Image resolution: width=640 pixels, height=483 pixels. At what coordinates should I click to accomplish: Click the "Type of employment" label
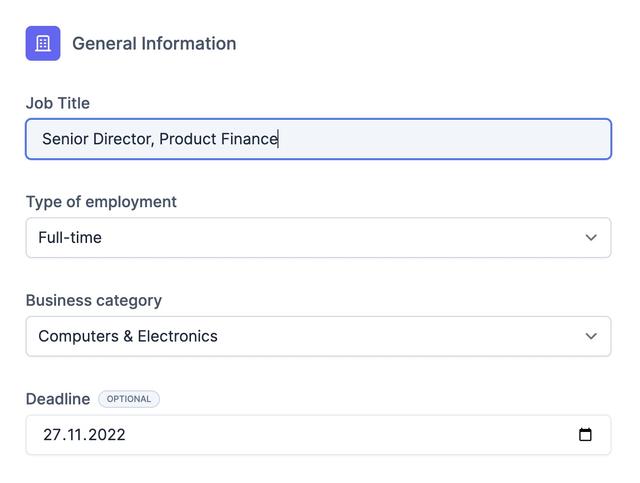tap(101, 202)
